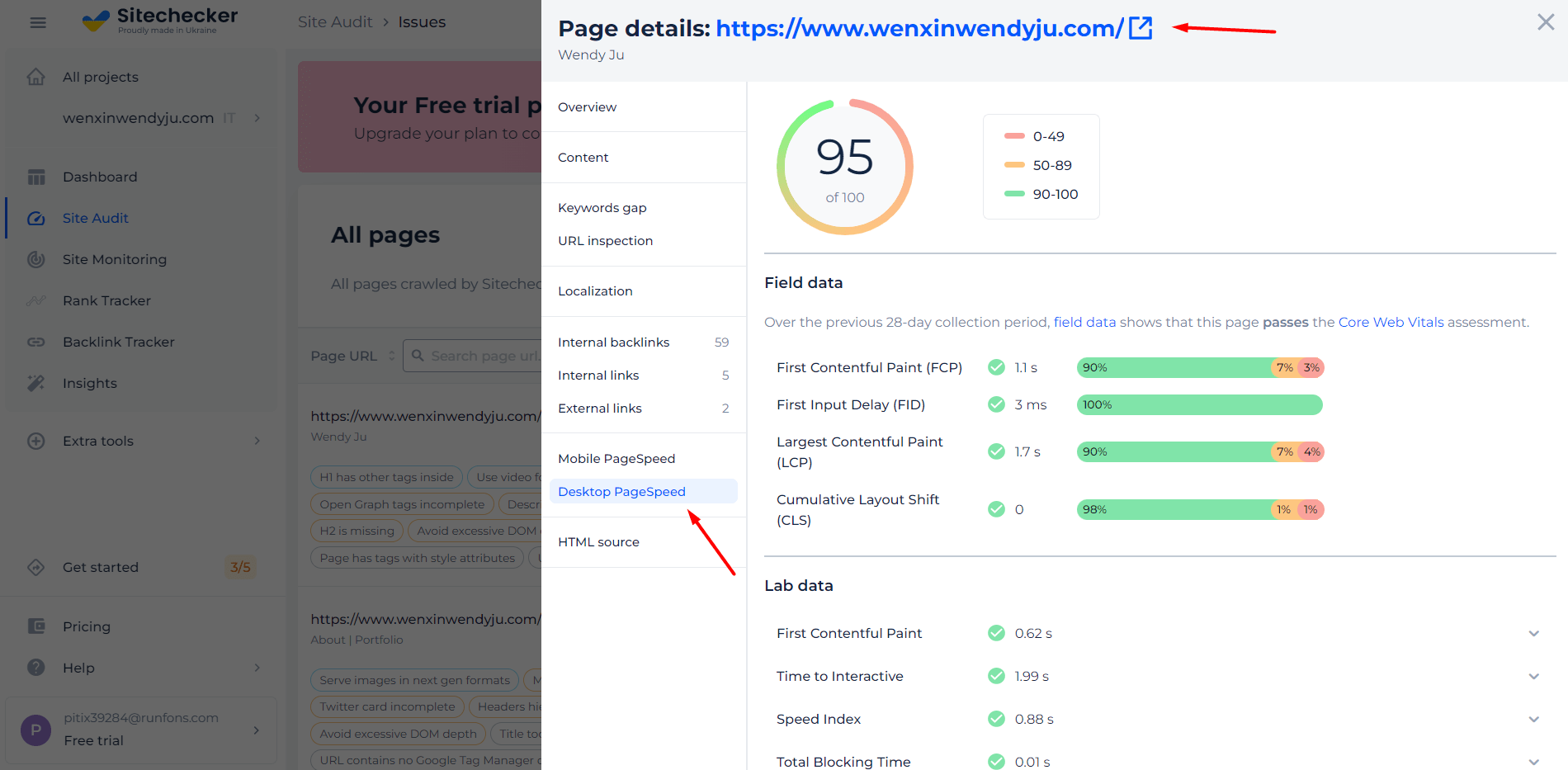Screen dimensions: 1568x770
Task: Click CLS green check status icon
Action: (997, 509)
